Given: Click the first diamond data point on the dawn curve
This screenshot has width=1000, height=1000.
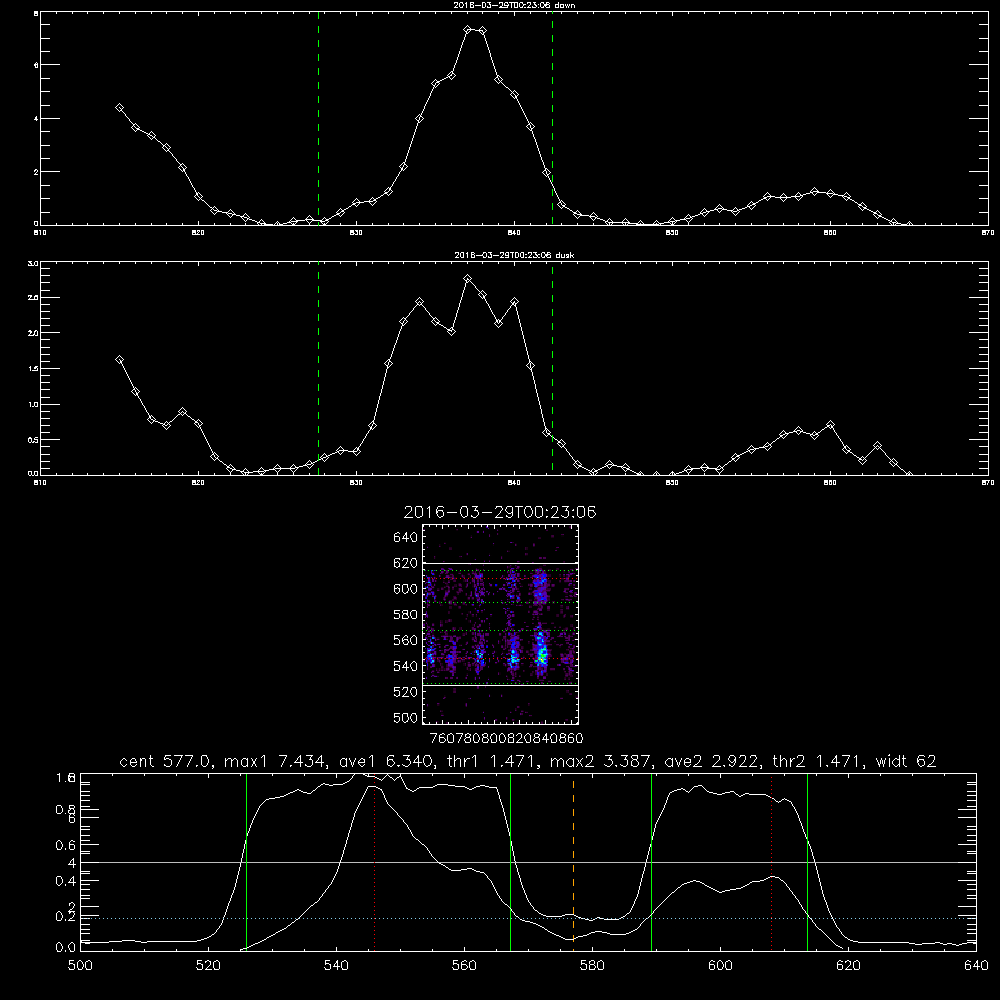Looking at the screenshot, I should pos(119,108).
